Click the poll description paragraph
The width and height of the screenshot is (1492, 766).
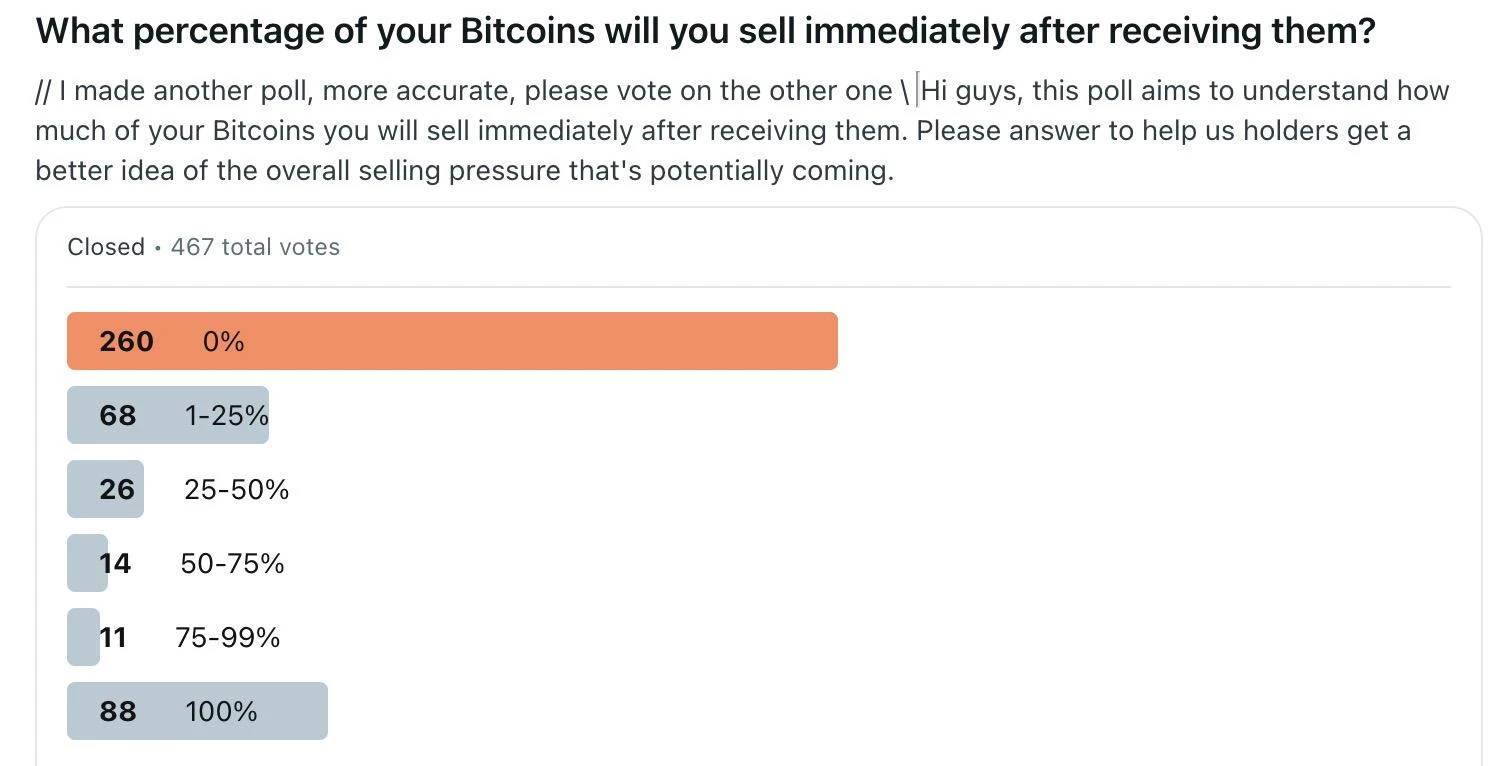(x=740, y=131)
